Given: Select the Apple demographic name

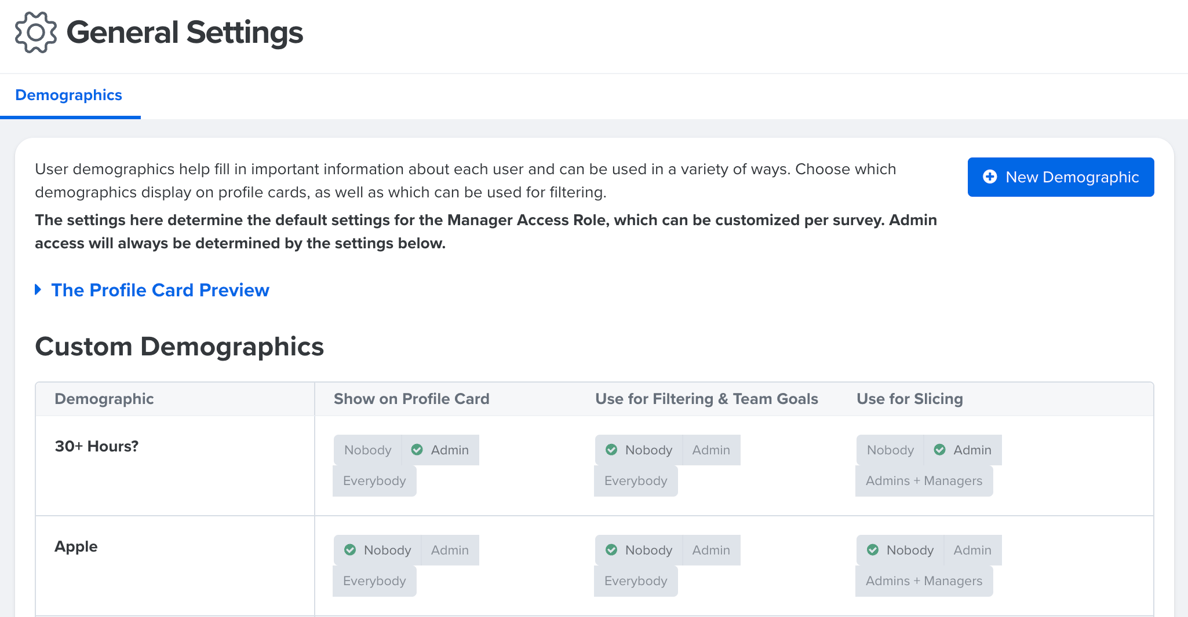Looking at the screenshot, I should point(76,546).
